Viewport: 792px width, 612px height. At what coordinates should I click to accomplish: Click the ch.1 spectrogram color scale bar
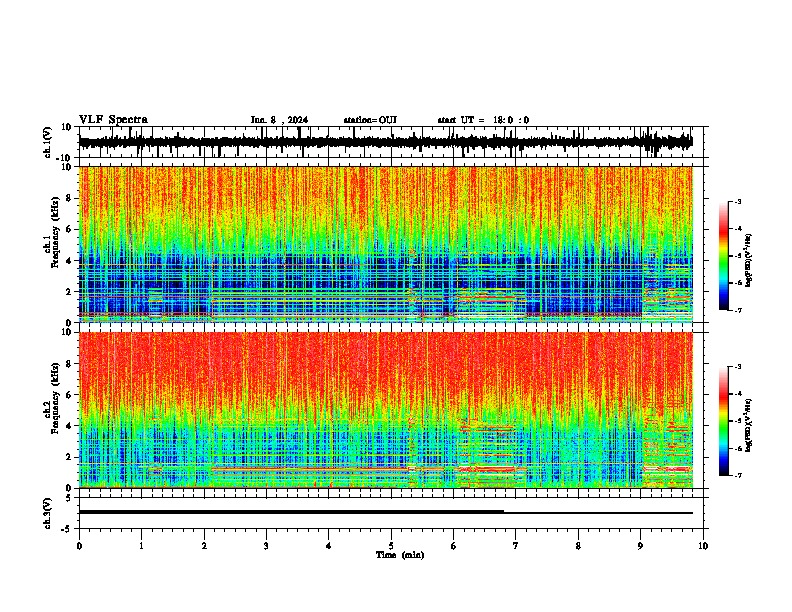coord(723,256)
